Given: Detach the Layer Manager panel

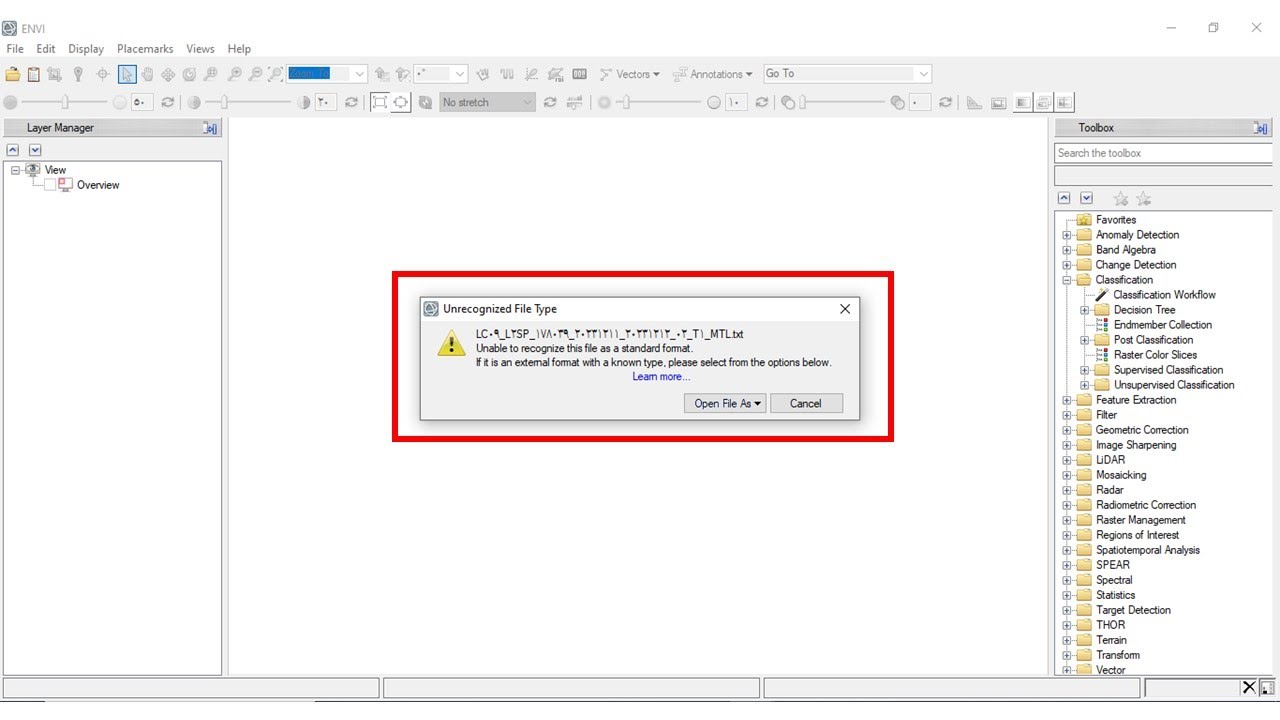Looking at the screenshot, I should tap(210, 128).
